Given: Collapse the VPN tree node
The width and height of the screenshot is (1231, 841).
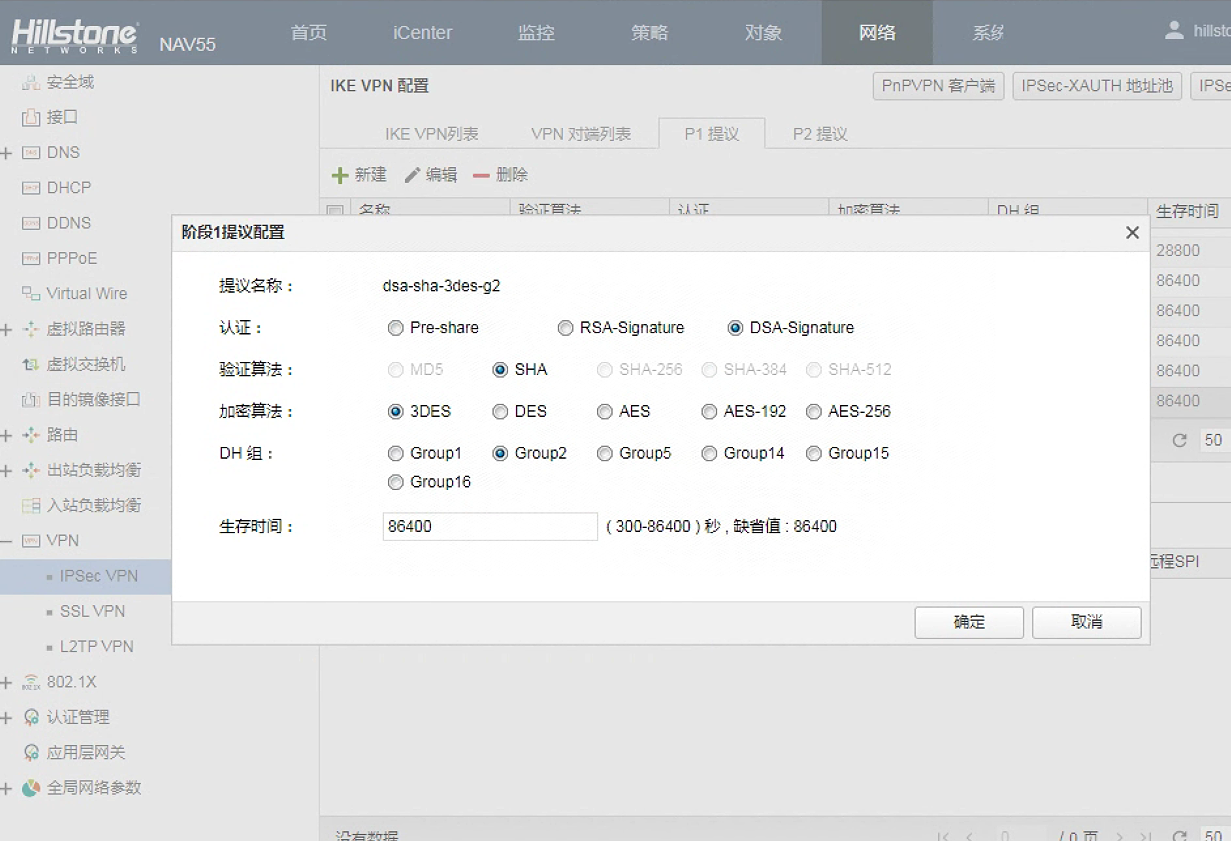Looking at the screenshot, I should coord(7,541).
